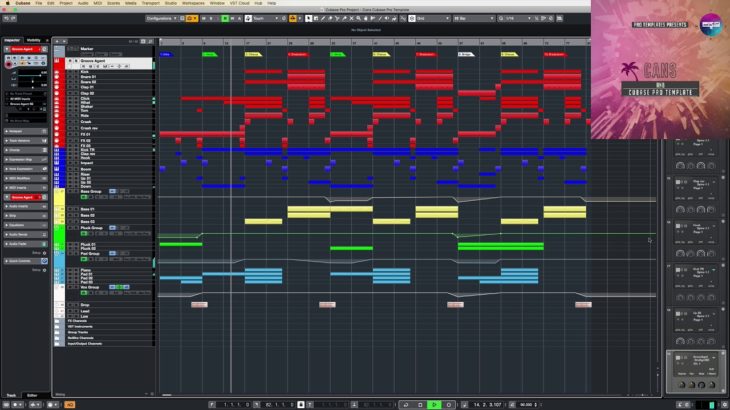
Task: Toggle record enable in Inspector
Action: pos(8,64)
